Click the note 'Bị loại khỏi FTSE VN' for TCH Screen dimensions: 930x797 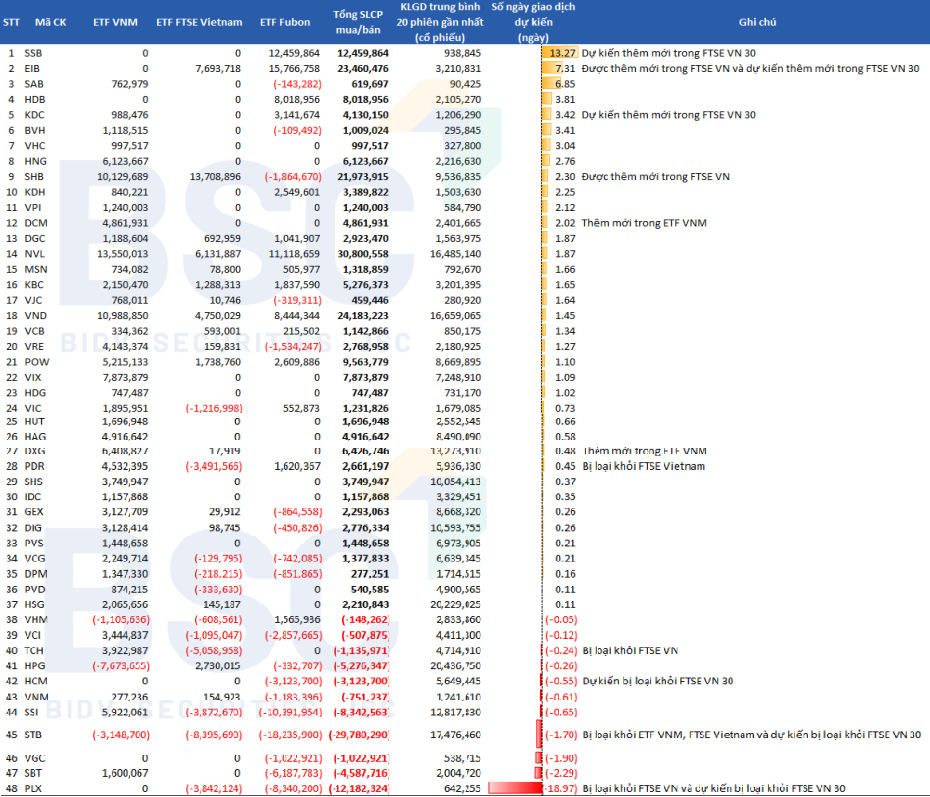630,651
